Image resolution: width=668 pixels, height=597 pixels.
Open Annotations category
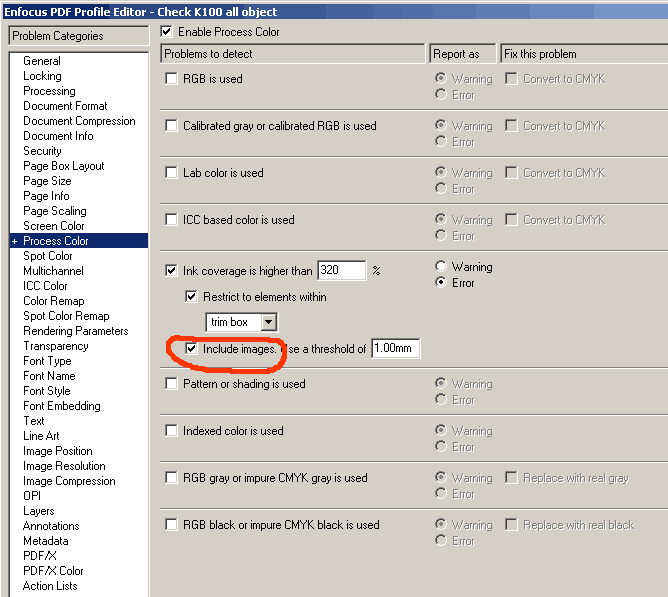click(51, 526)
